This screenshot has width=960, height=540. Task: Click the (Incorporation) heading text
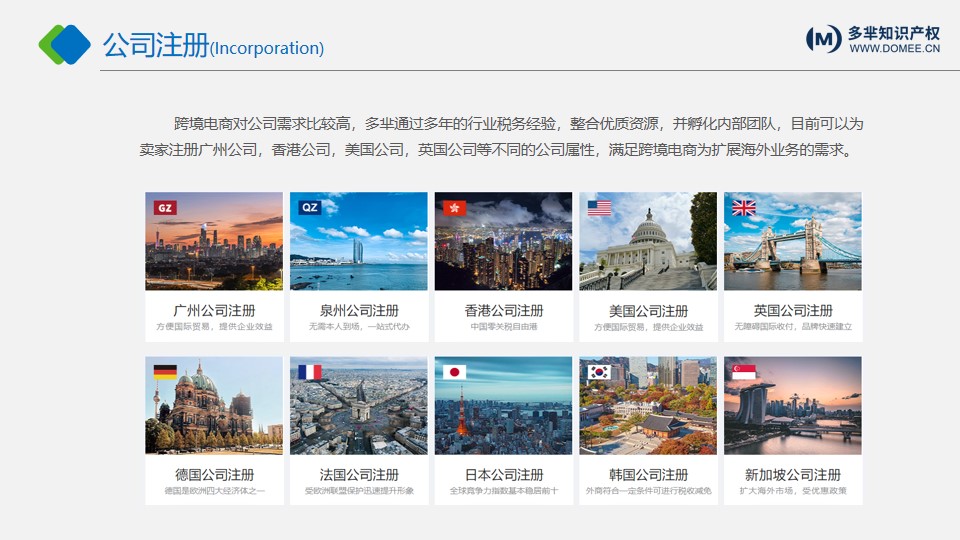coord(267,48)
